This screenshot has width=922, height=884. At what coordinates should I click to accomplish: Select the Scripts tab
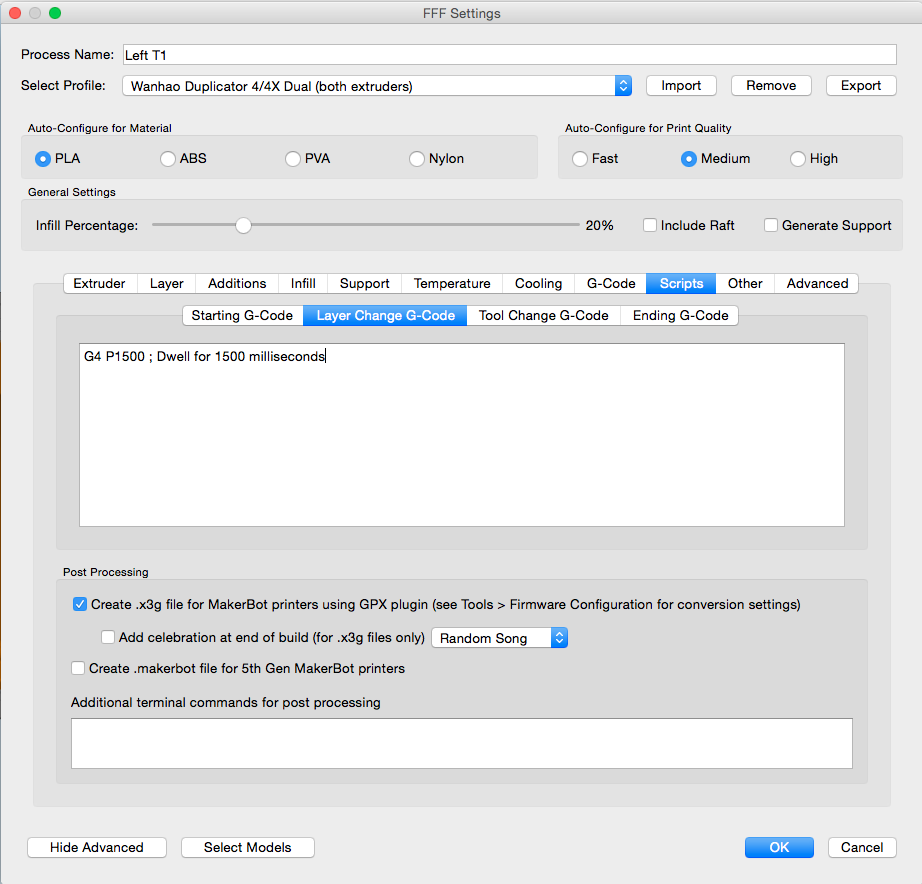(x=681, y=283)
